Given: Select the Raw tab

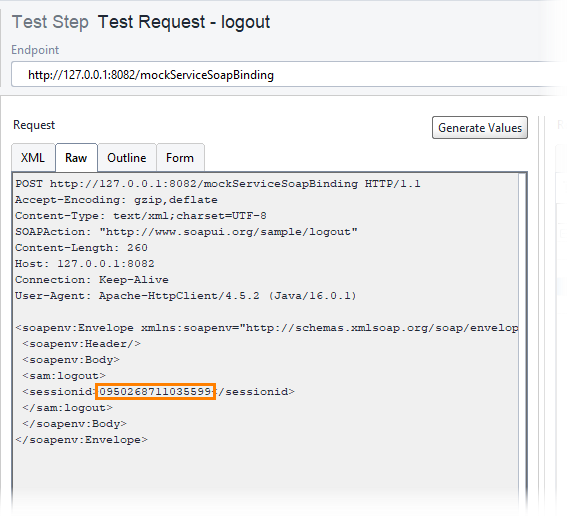Looking at the screenshot, I should click(x=76, y=158).
